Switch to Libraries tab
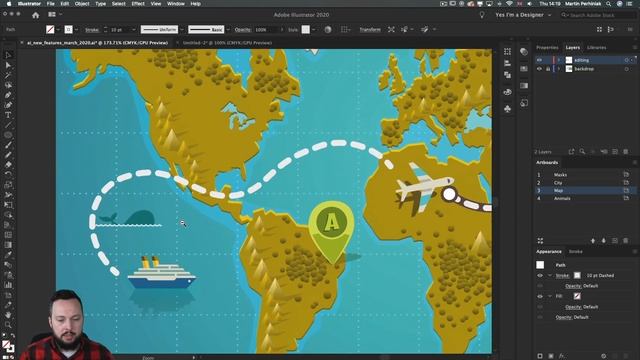The height and width of the screenshot is (360, 640). point(596,48)
